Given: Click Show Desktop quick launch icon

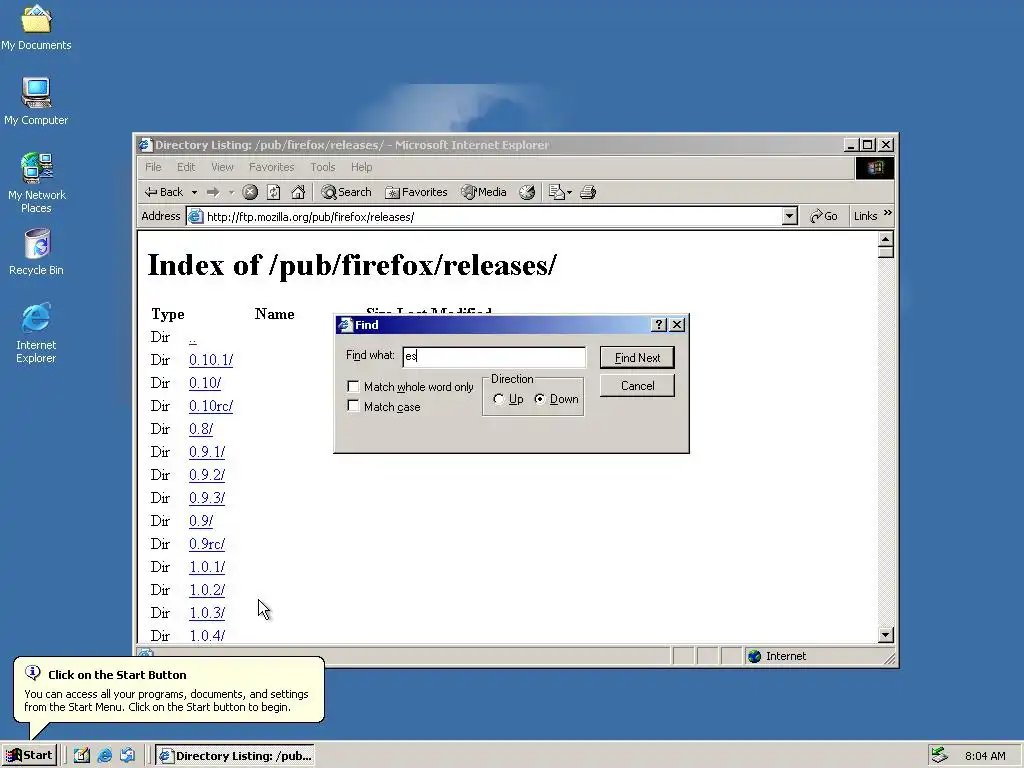Looking at the screenshot, I should pyautogui.click(x=82, y=756).
